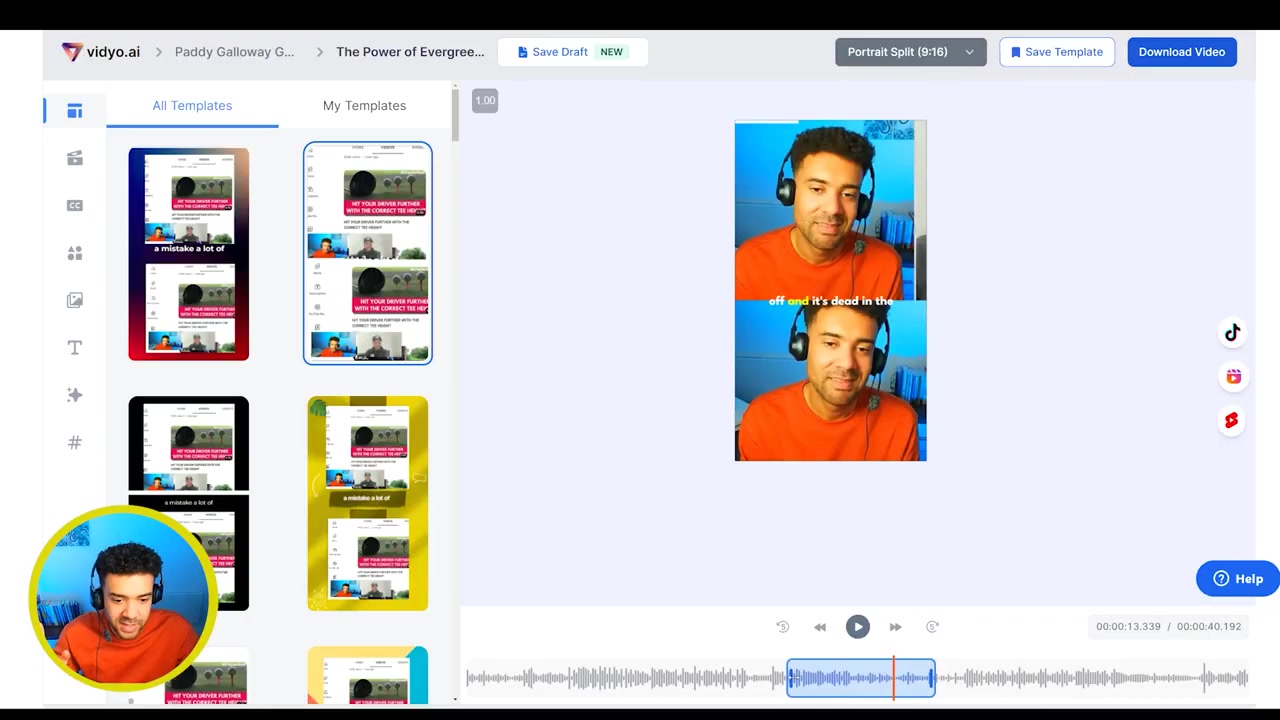The image size is (1280, 720).
Task: Click the caption text on the preview
Action: coord(831,300)
